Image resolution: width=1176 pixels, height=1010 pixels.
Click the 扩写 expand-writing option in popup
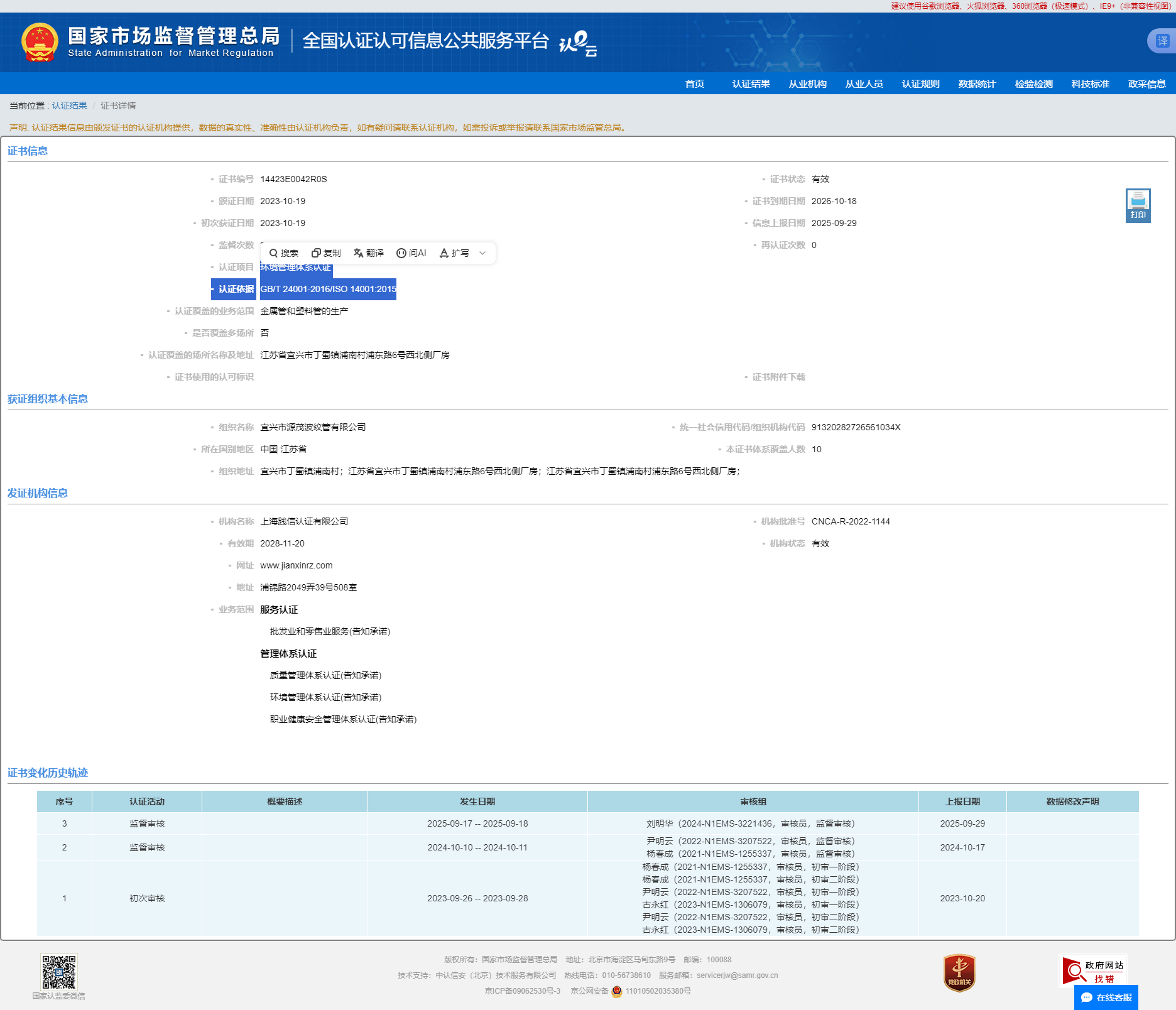pyautogui.click(x=454, y=253)
